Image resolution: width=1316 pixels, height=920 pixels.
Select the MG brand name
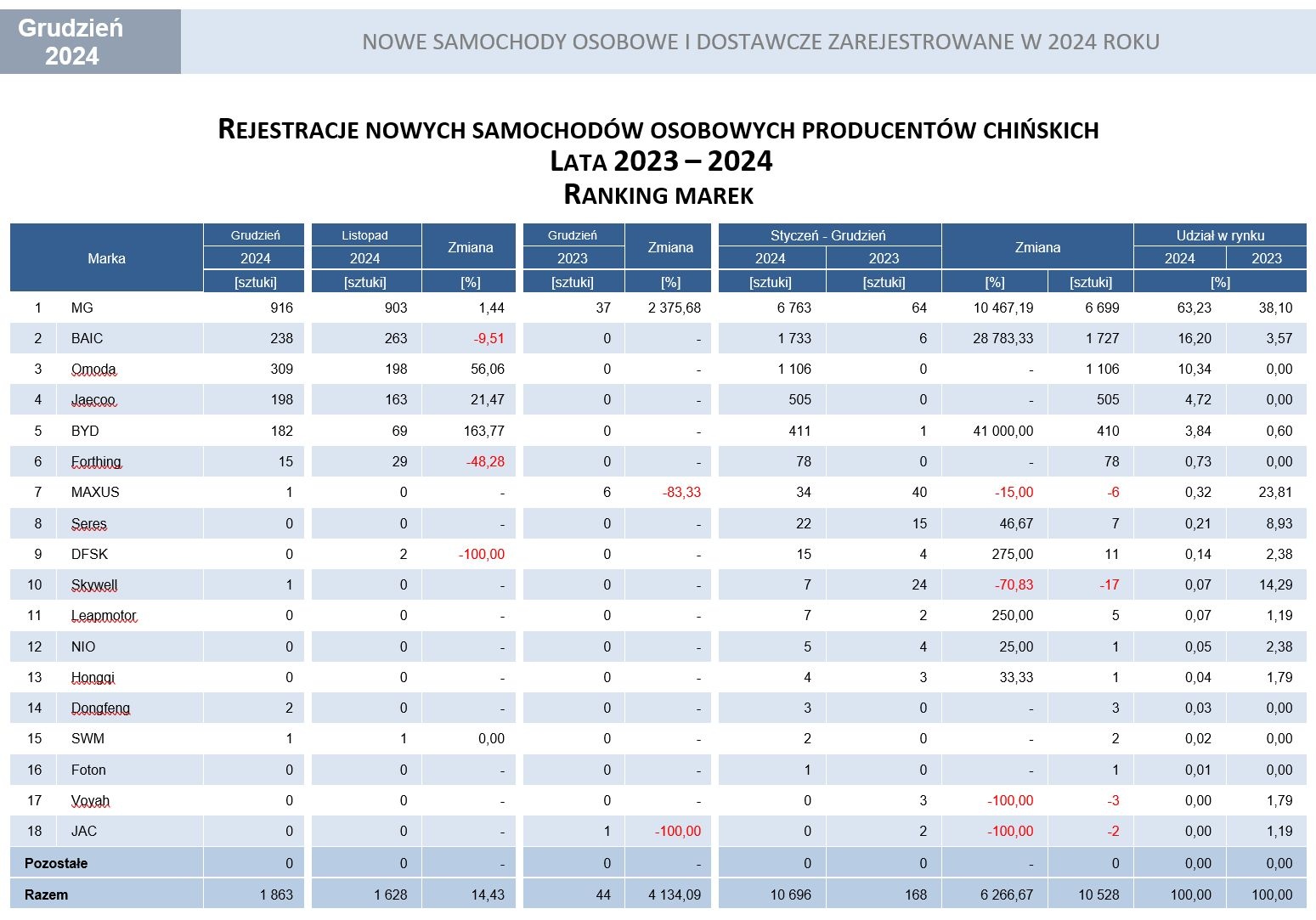(x=82, y=308)
